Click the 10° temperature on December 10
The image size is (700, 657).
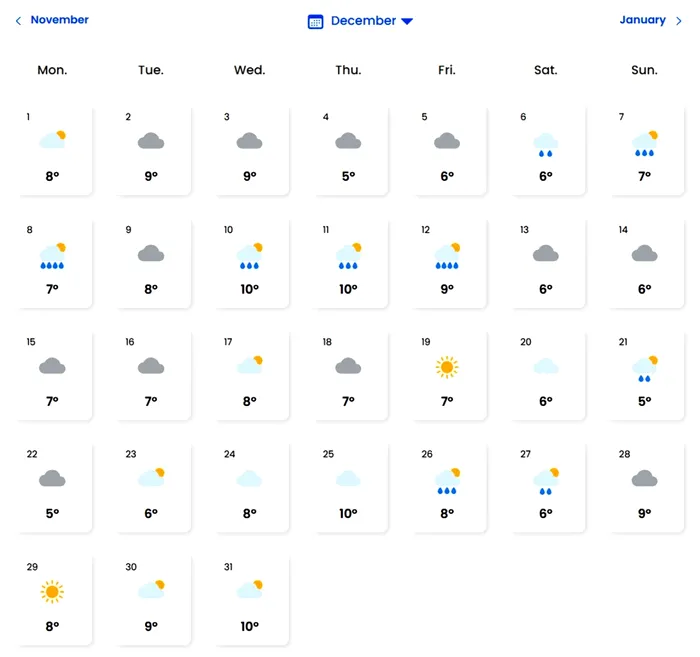click(x=250, y=289)
